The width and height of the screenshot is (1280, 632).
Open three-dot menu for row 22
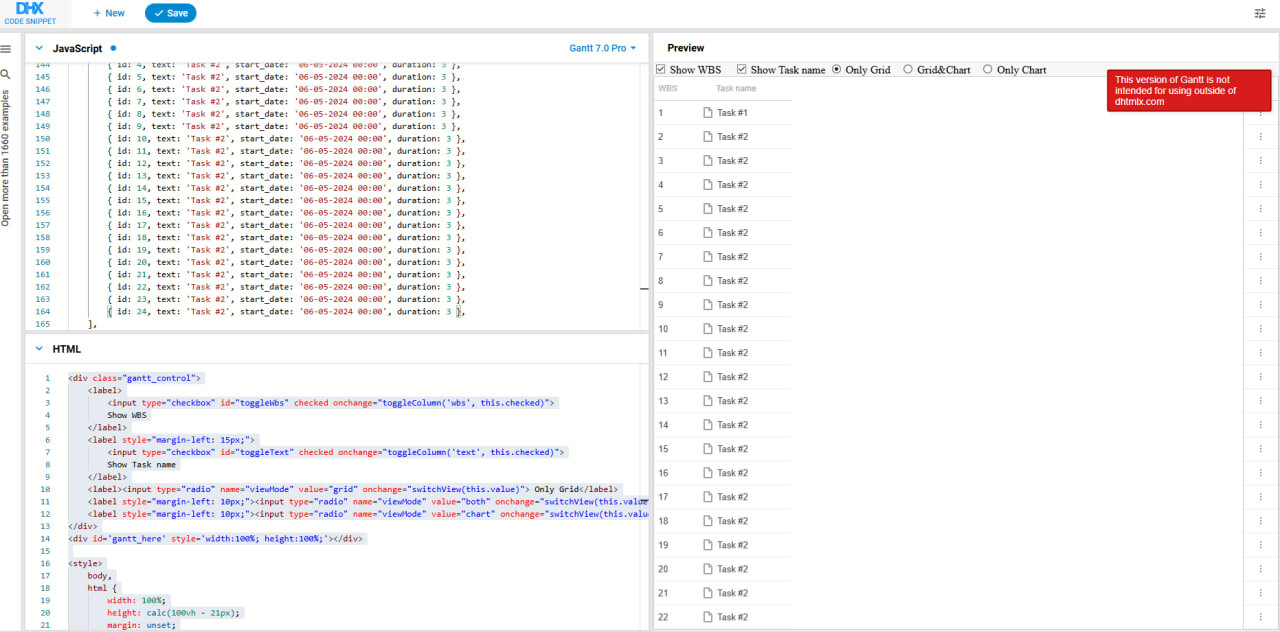tap(1260, 617)
